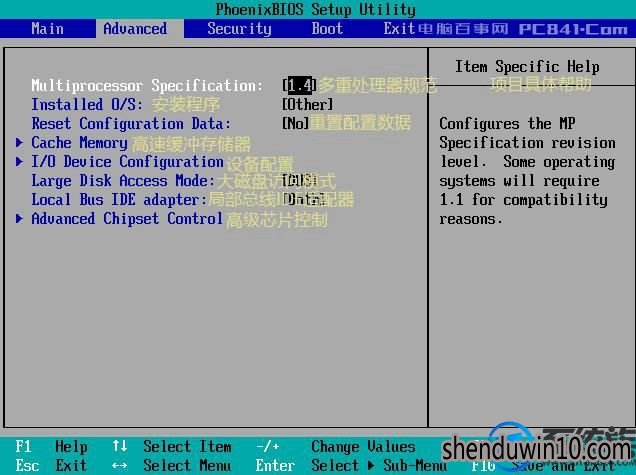Expand the Cache Memory submenu arrow

coord(19,142)
